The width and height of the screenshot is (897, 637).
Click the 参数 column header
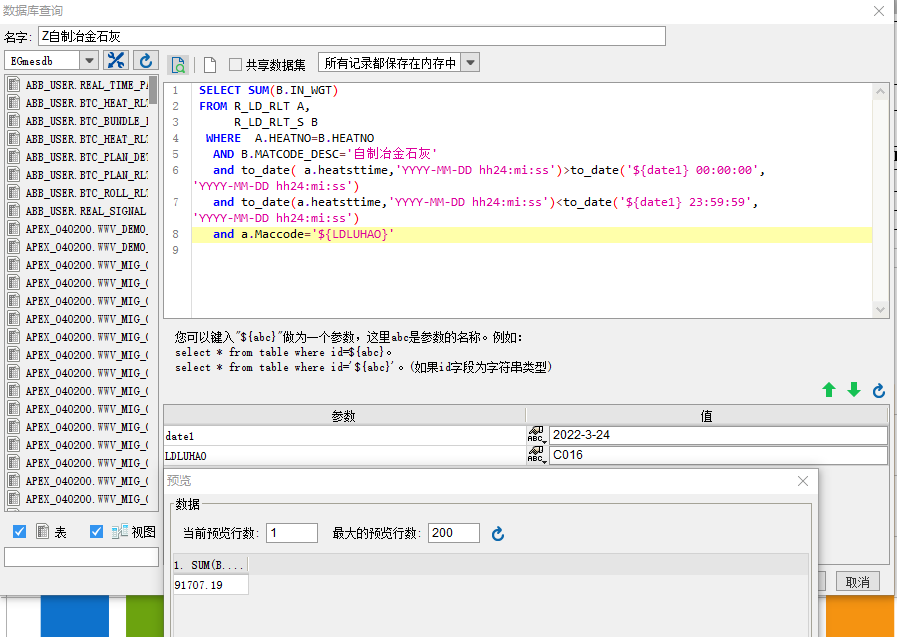tap(344, 416)
